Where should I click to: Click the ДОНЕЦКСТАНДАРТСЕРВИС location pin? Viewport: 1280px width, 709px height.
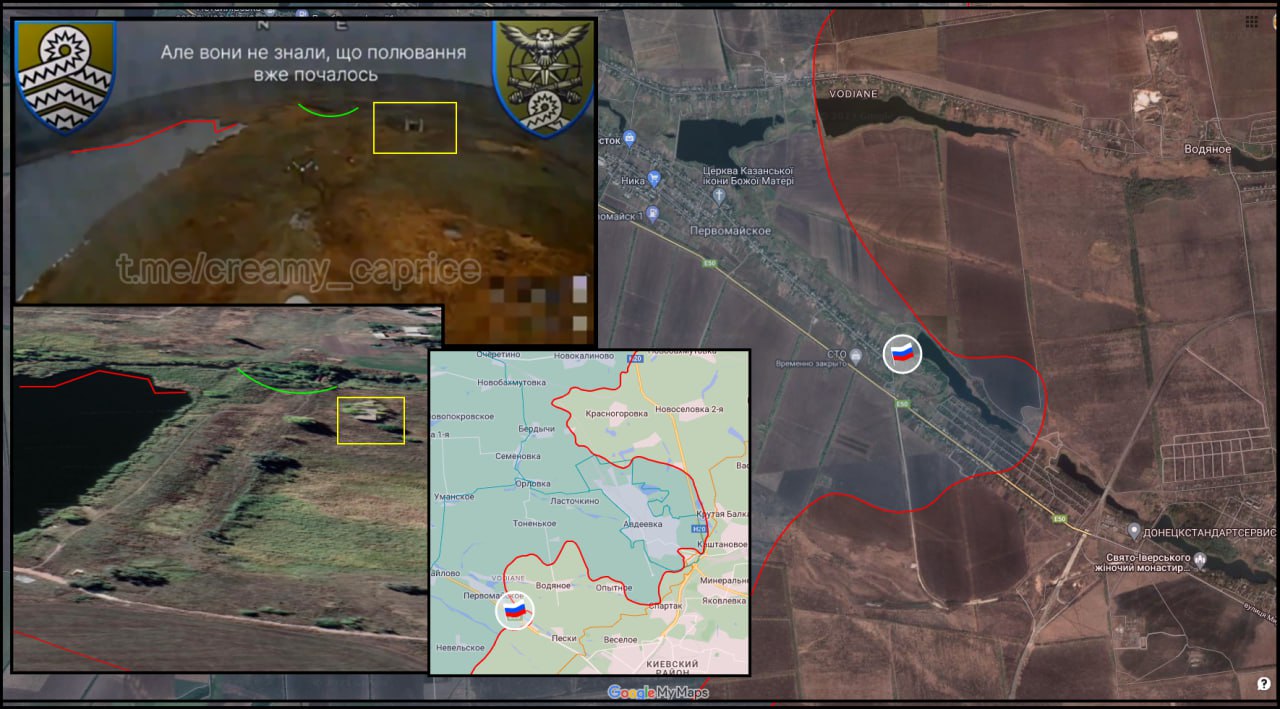coord(1133,531)
